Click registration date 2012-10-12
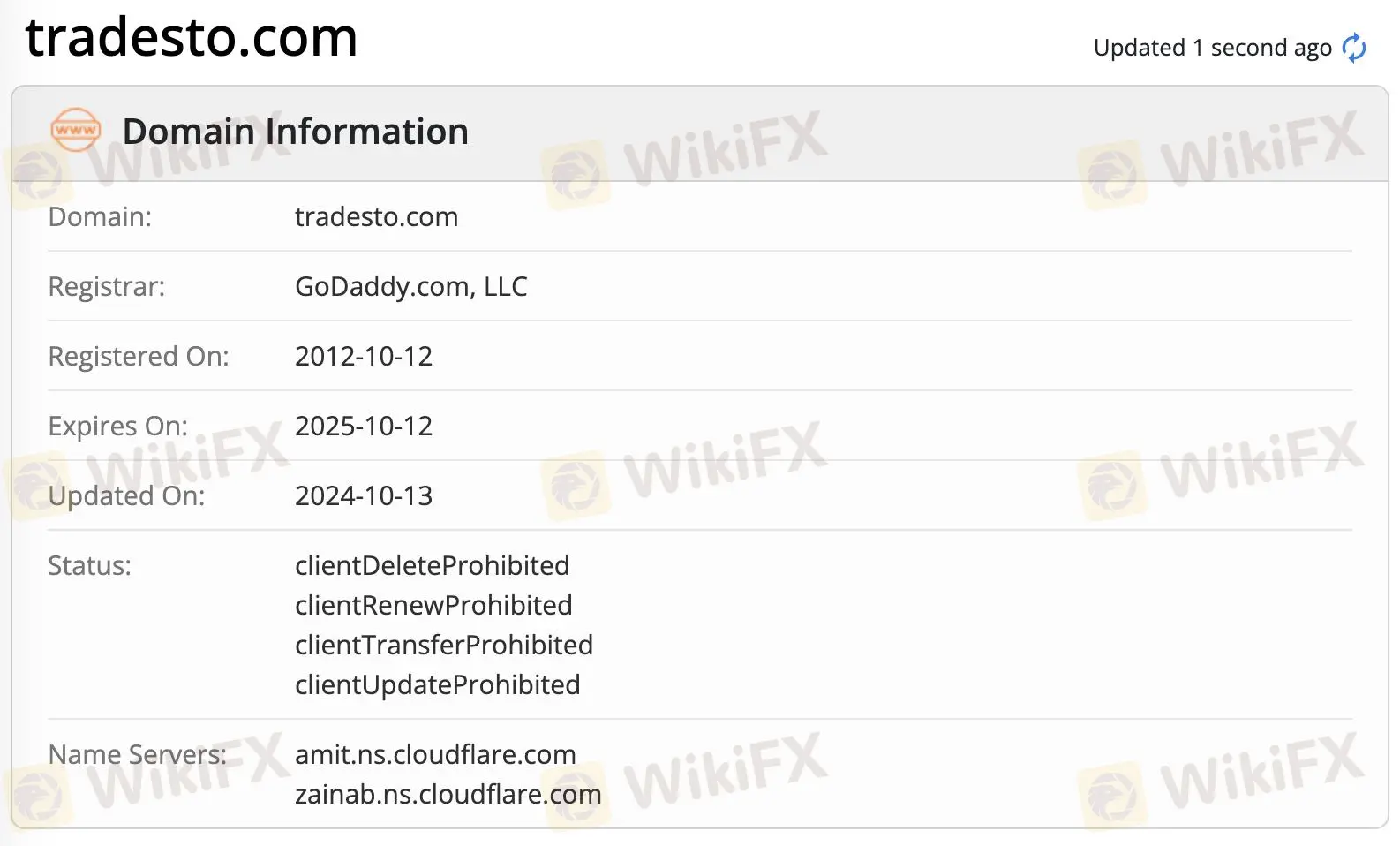The height and width of the screenshot is (846, 1400). tap(364, 356)
